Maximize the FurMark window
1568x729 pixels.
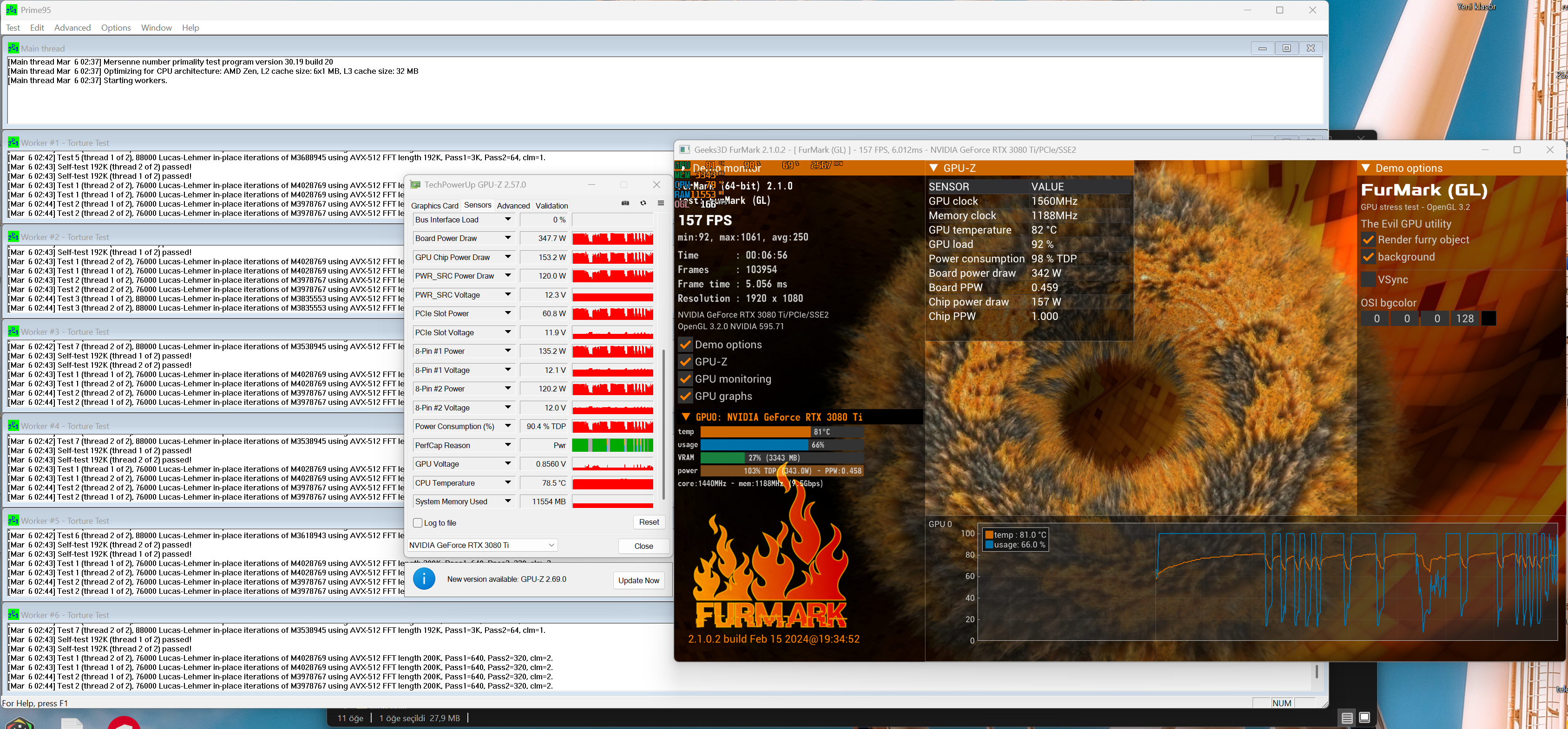pos(1517,150)
